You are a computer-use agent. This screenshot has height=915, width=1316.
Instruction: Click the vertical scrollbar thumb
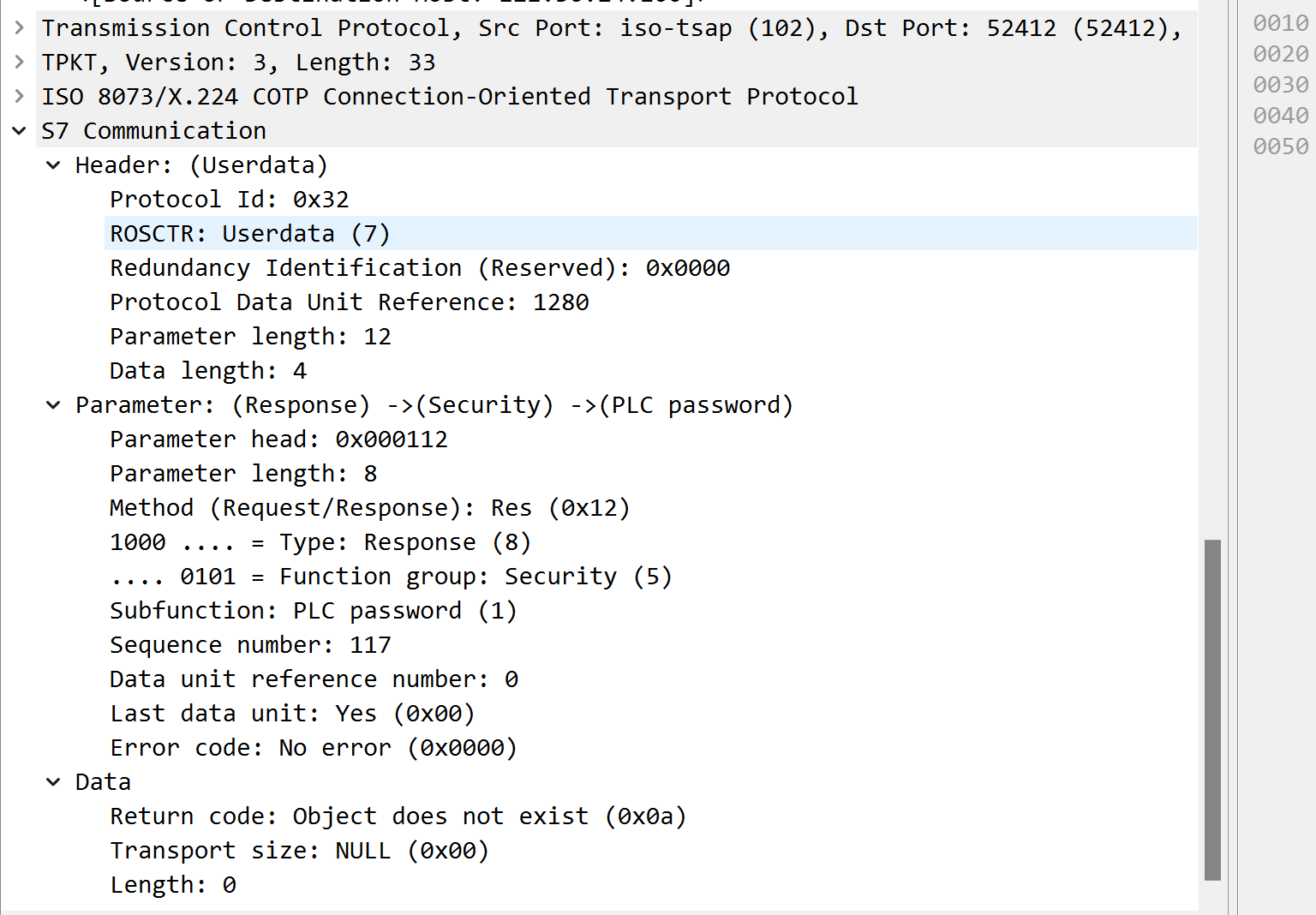coord(1212,709)
